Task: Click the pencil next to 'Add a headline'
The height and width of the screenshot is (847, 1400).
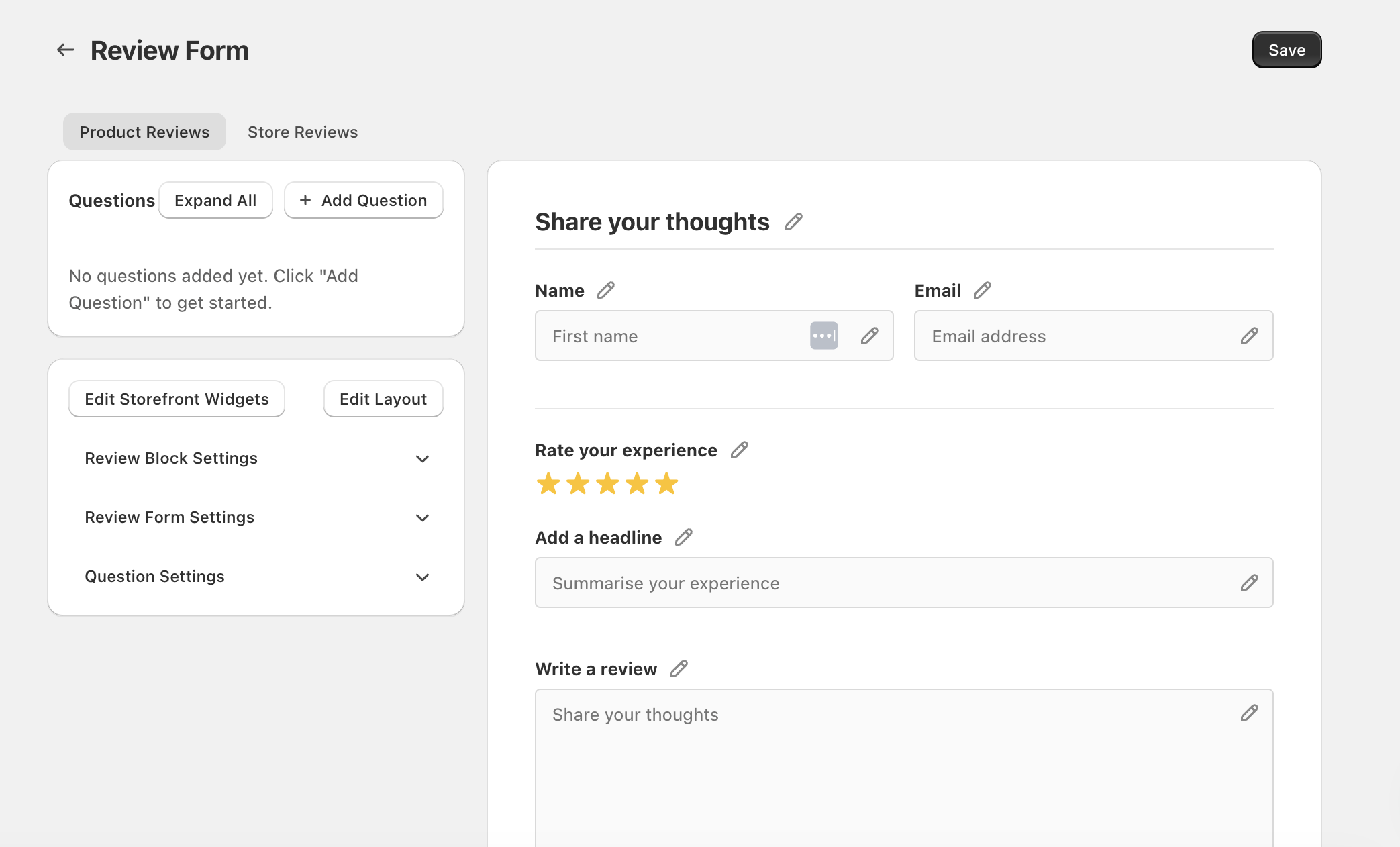Action: click(684, 537)
